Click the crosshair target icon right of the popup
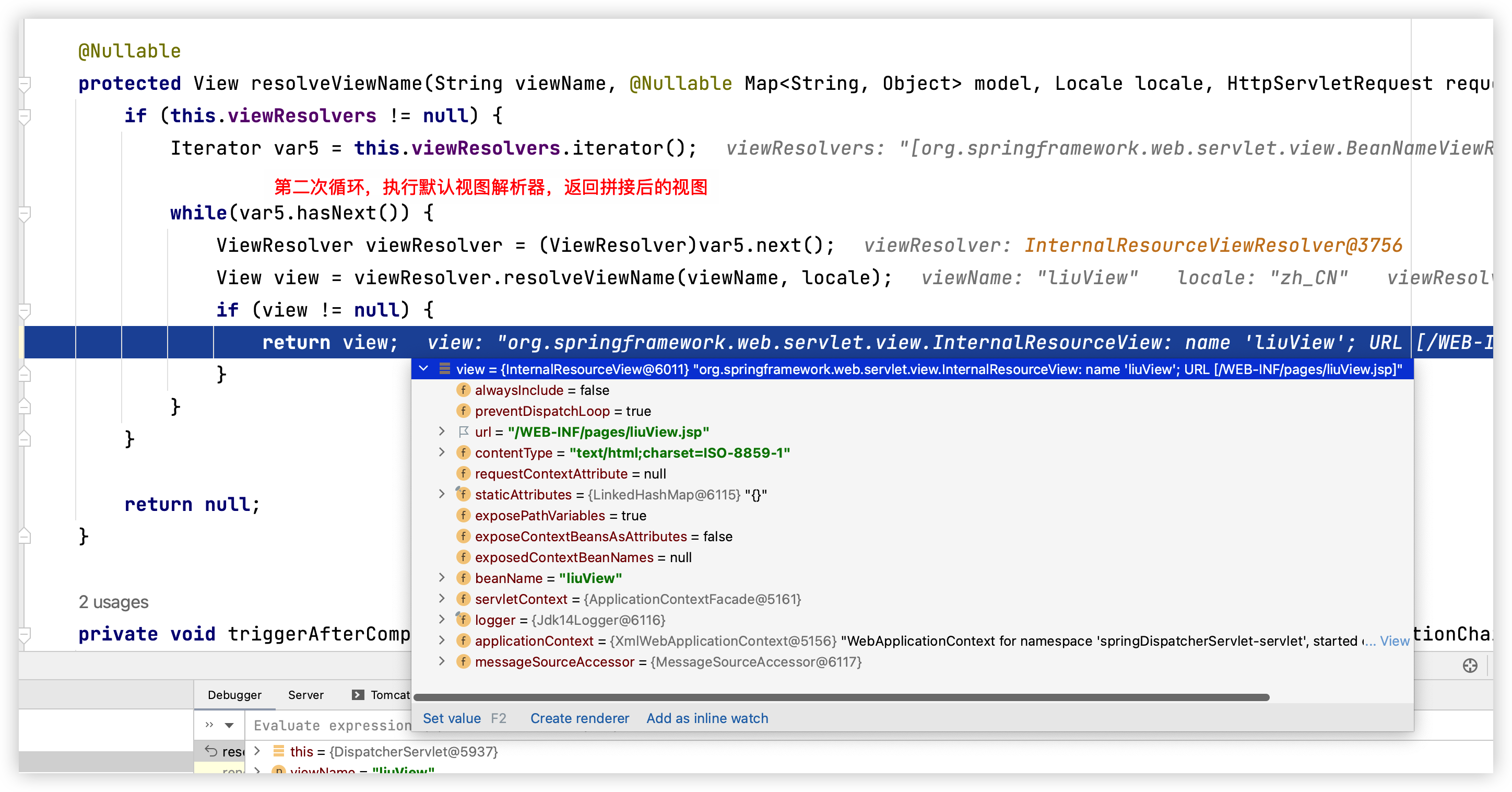Screen dimensions: 1512x792 (x=1470, y=666)
